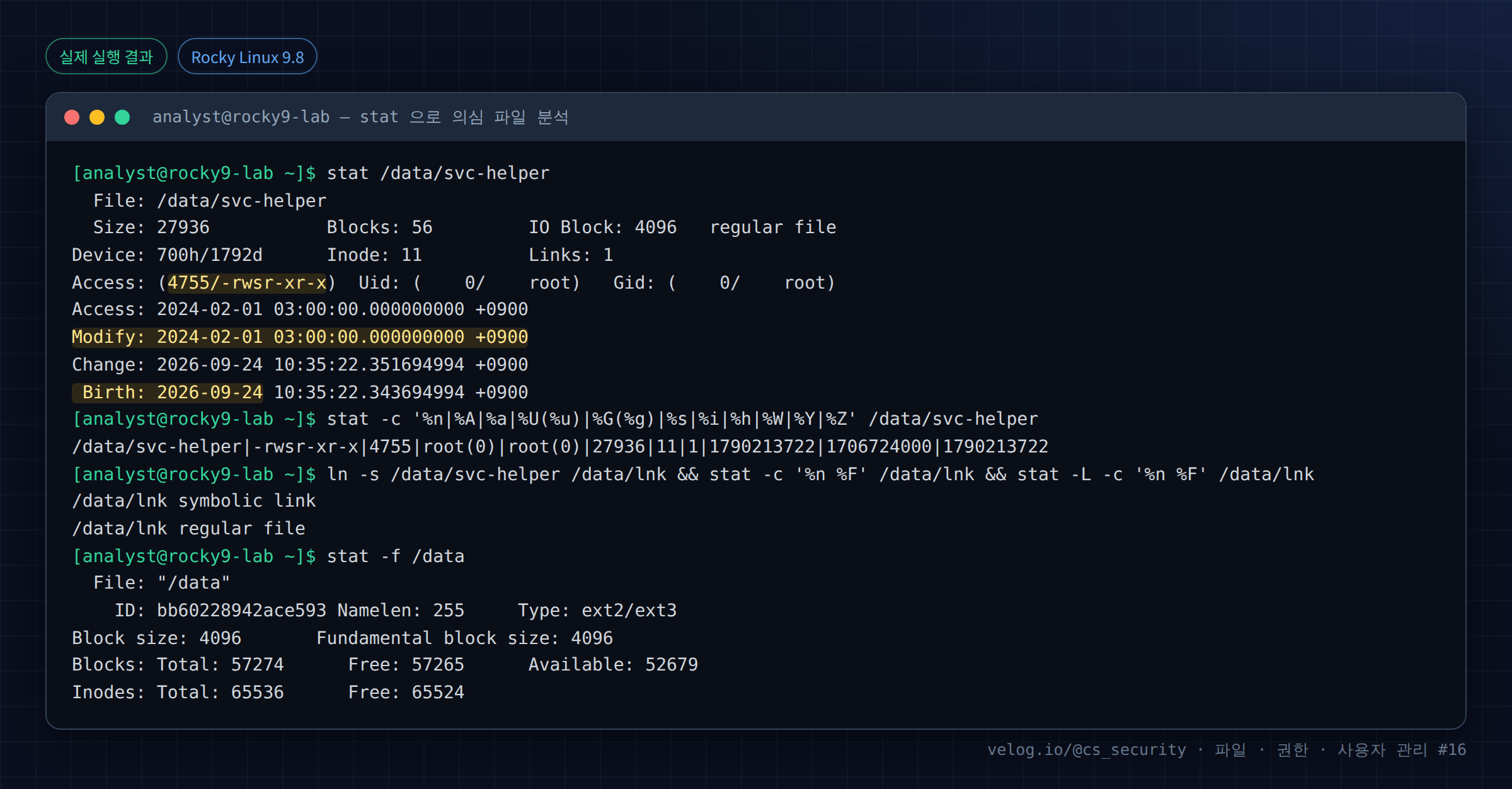
Task: Click the value 'Free: 57265'
Action: tap(406, 665)
